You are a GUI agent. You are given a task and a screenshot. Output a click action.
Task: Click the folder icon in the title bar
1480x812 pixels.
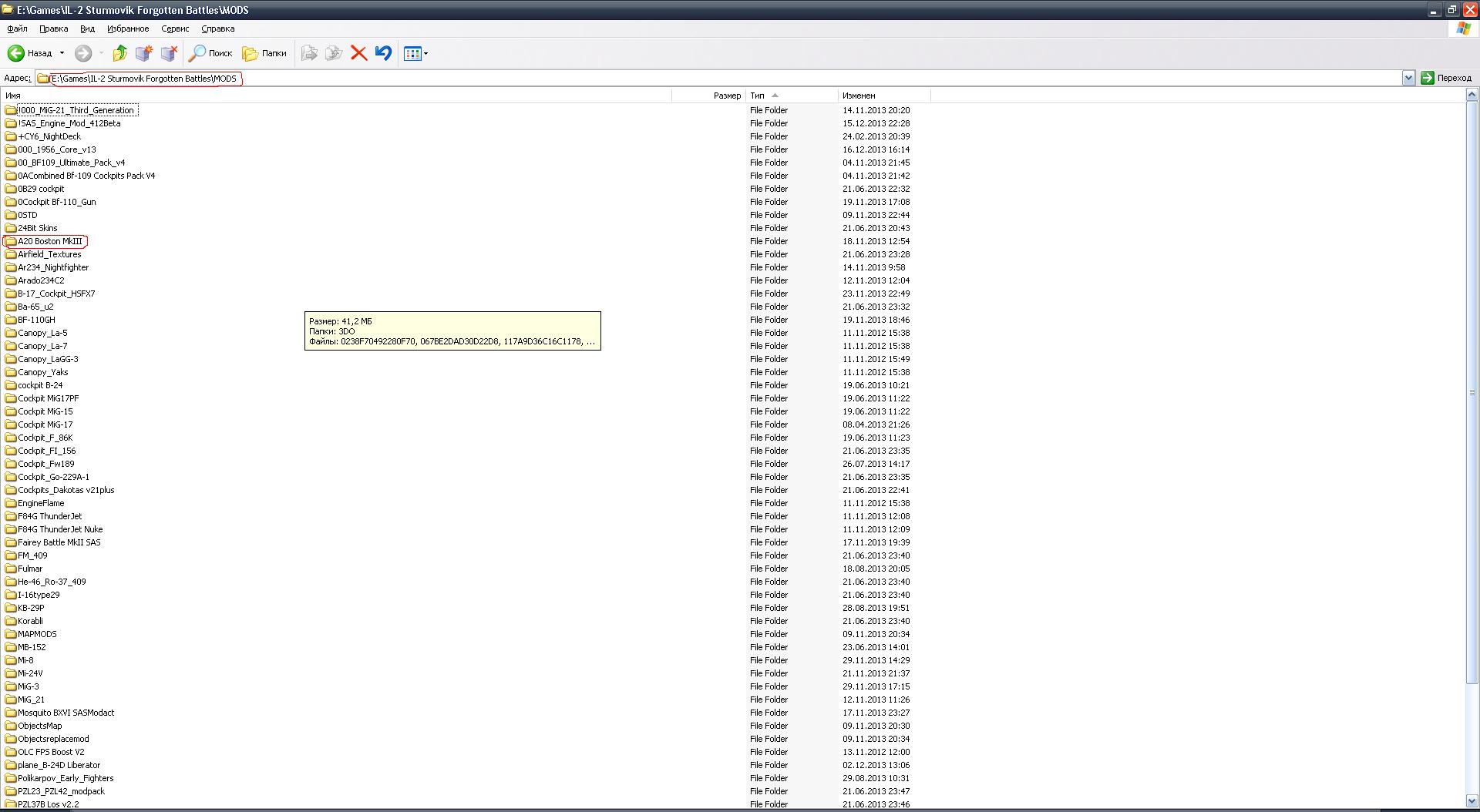pyautogui.click(x=8, y=10)
